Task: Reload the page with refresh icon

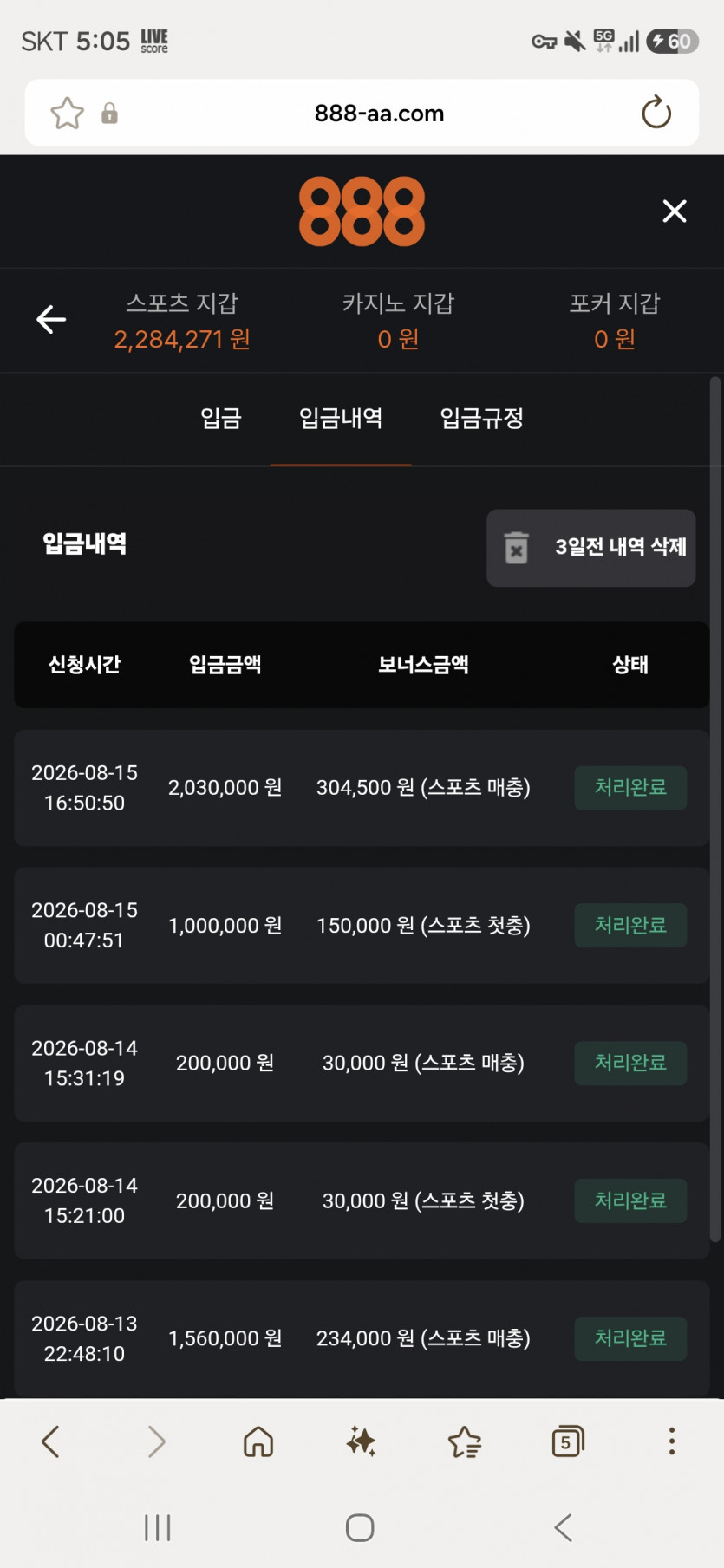Action: point(656,113)
